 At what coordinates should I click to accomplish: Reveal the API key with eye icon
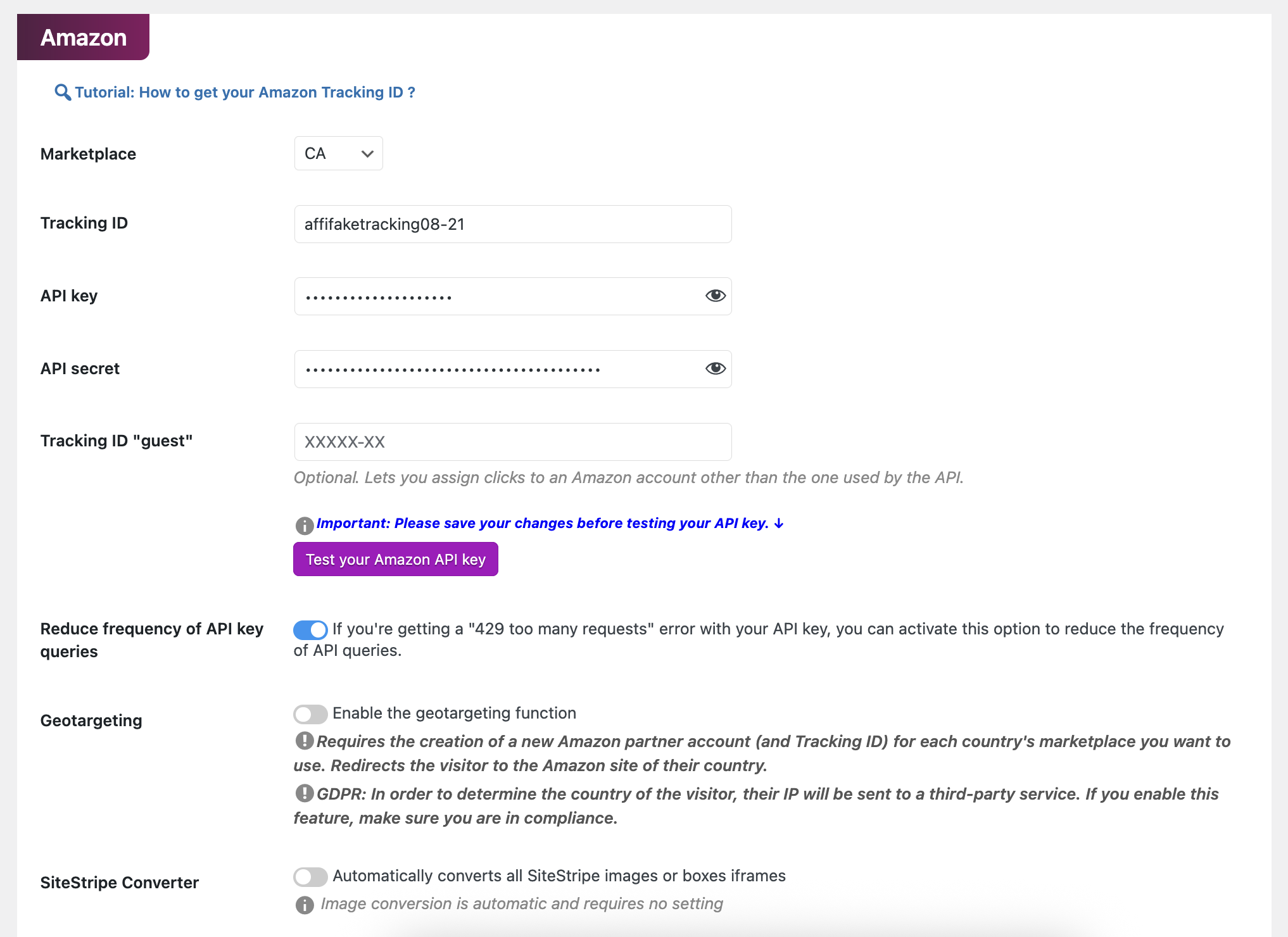pyautogui.click(x=716, y=296)
